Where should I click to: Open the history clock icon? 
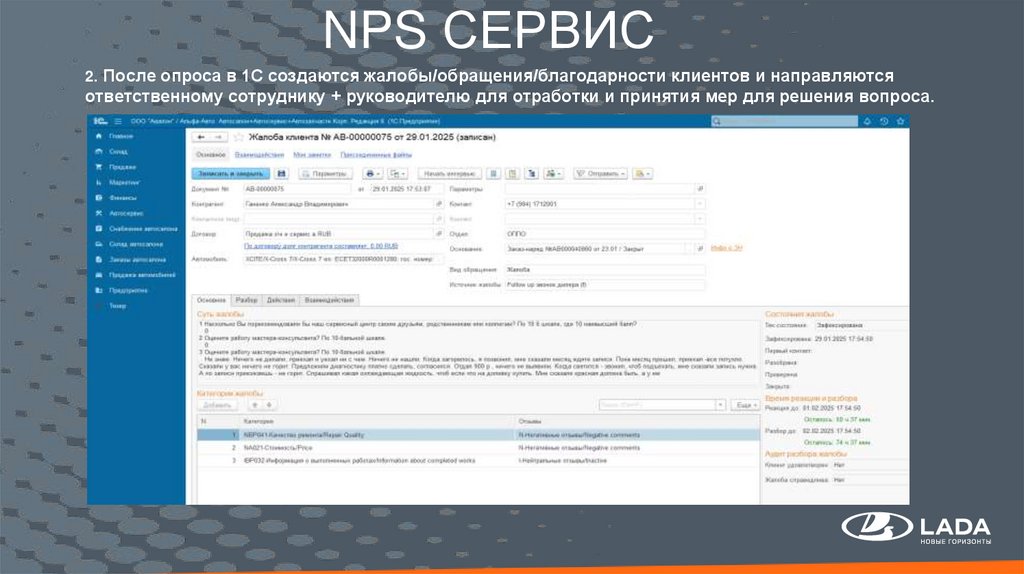tap(884, 121)
